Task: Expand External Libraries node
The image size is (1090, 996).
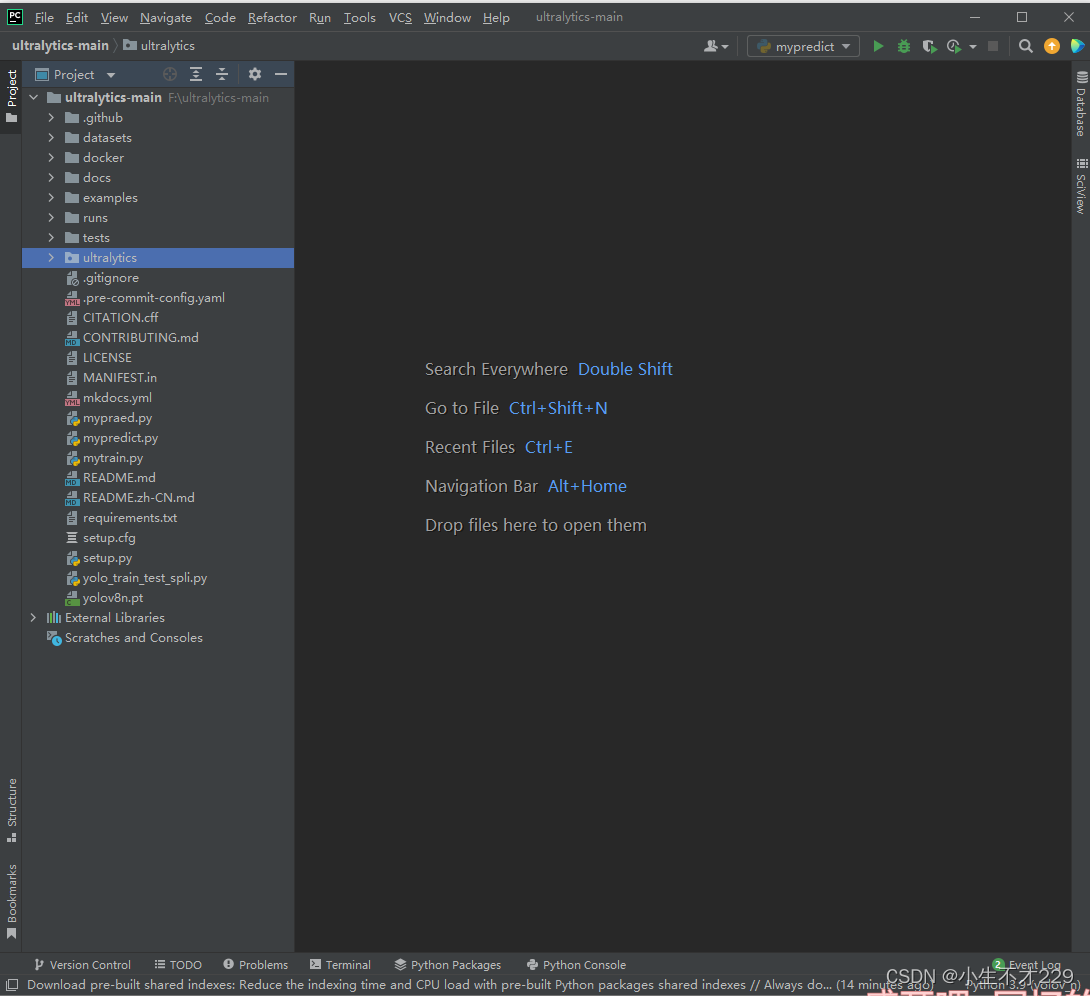Action: pyautogui.click(x=33, y=618)
